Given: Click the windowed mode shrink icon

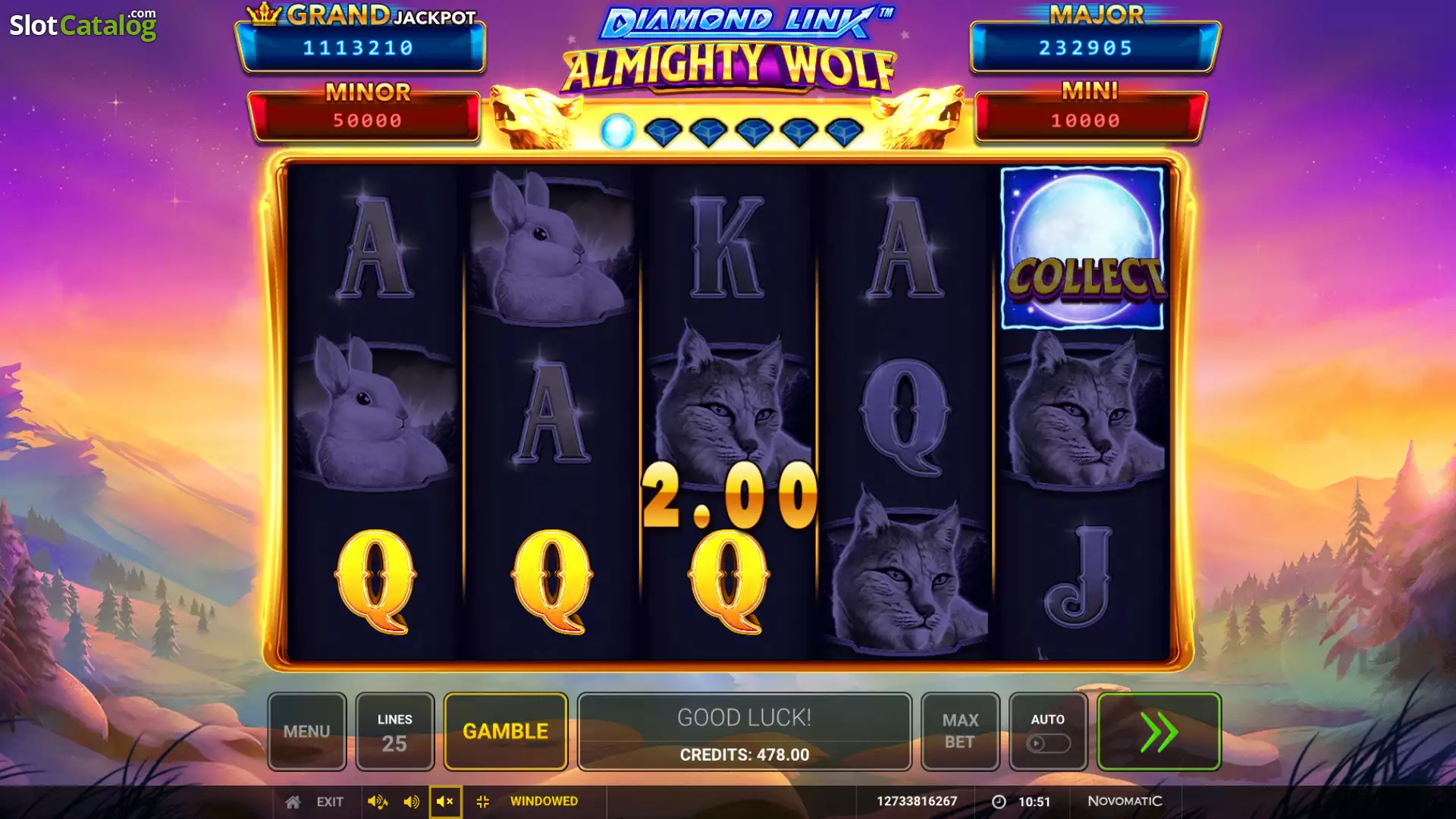Looking at the screenshot, I should [x=482, y=802].
